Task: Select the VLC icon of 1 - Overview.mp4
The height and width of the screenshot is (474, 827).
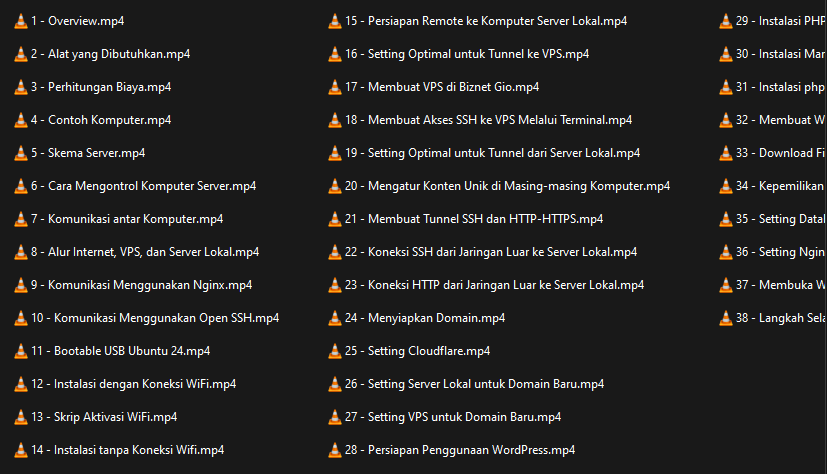Action: tap(21, 21)
